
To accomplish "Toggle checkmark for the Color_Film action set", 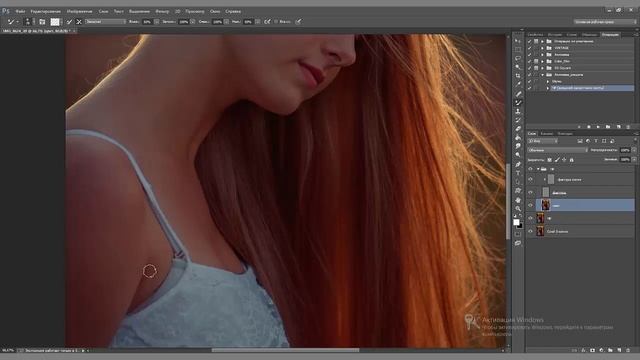I will click(529, 61).
